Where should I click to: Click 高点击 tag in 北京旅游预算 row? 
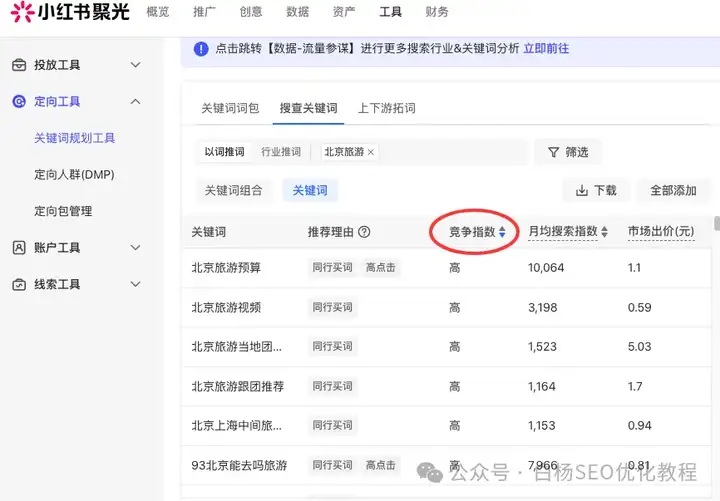pos(381,268)
